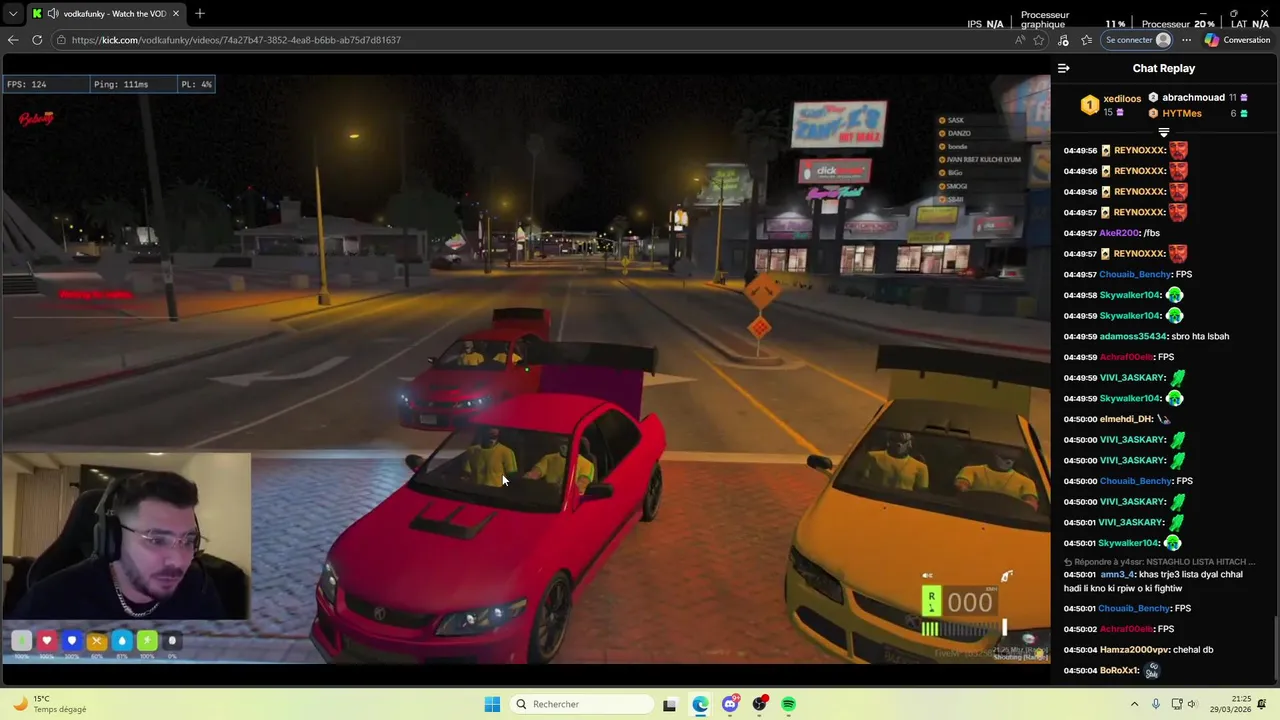
Task: Click username amn3_4 in chat
Action: (x=1118, y=575)
